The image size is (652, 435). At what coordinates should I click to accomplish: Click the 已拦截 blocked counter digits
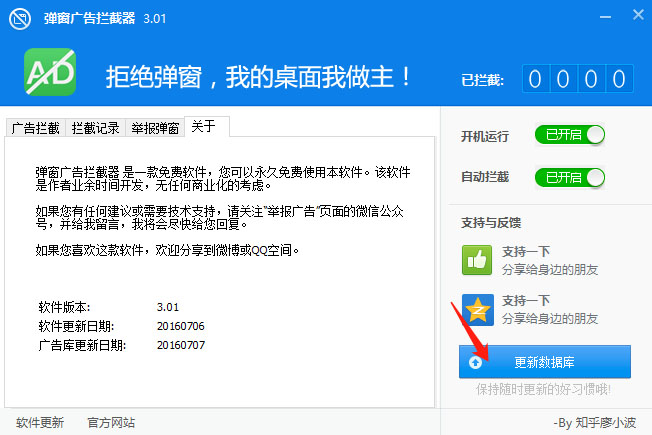coord(578,79)
